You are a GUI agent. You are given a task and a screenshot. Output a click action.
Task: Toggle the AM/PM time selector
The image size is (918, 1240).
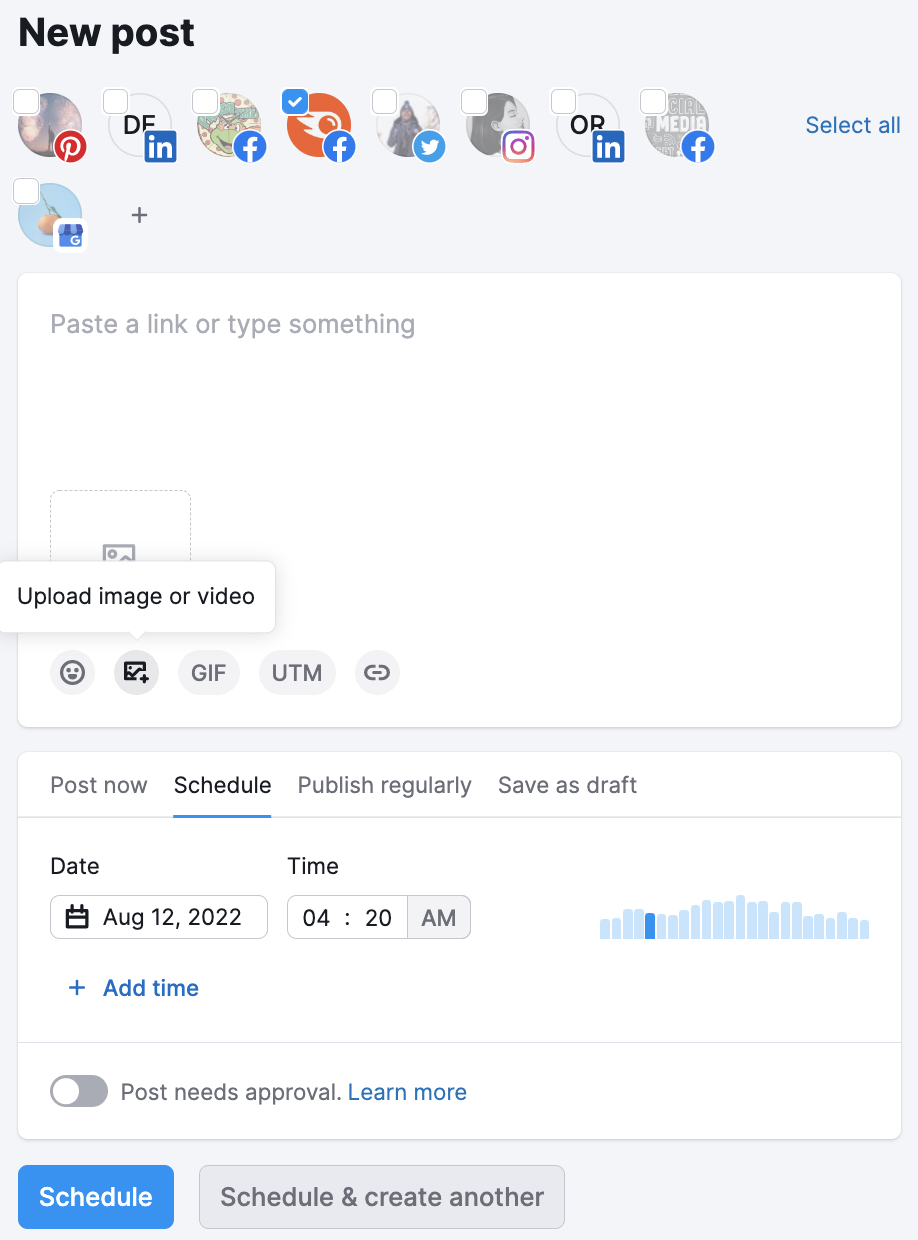coord(438,917)
